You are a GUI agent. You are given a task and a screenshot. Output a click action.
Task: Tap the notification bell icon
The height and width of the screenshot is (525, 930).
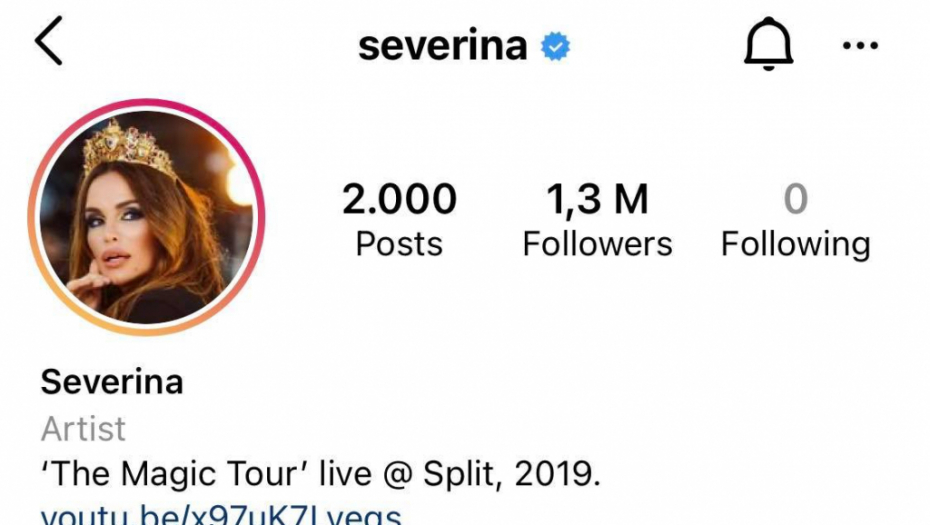pyautogui.click(x=768, y=43)
